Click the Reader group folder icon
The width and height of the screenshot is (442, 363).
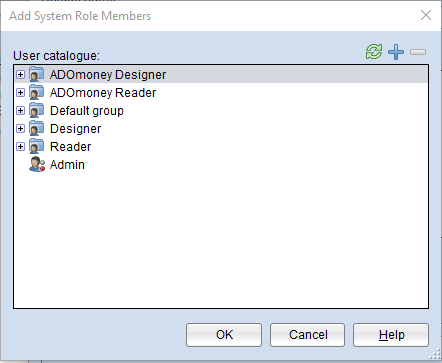pos(36,146)
